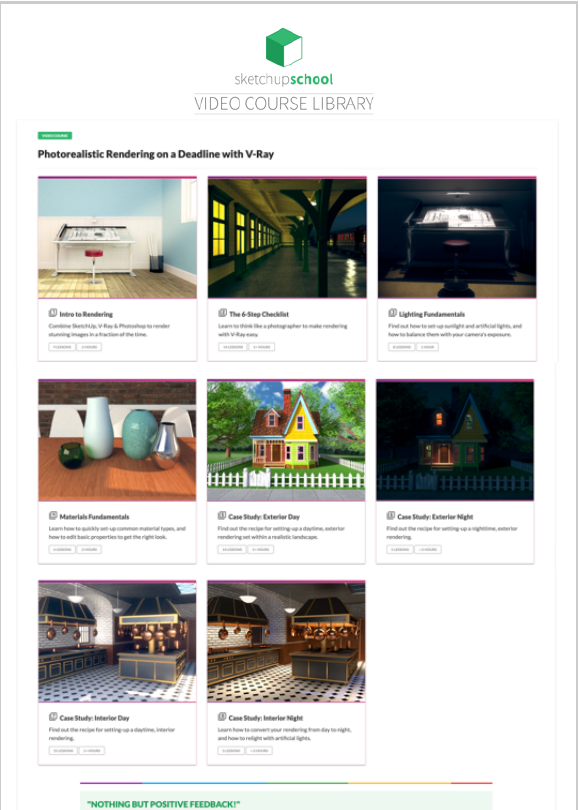This screenshot has width=580, height=810.
Task: Click the hours badge under Materials Fundamentals
Action: click(x=89, y=549)
